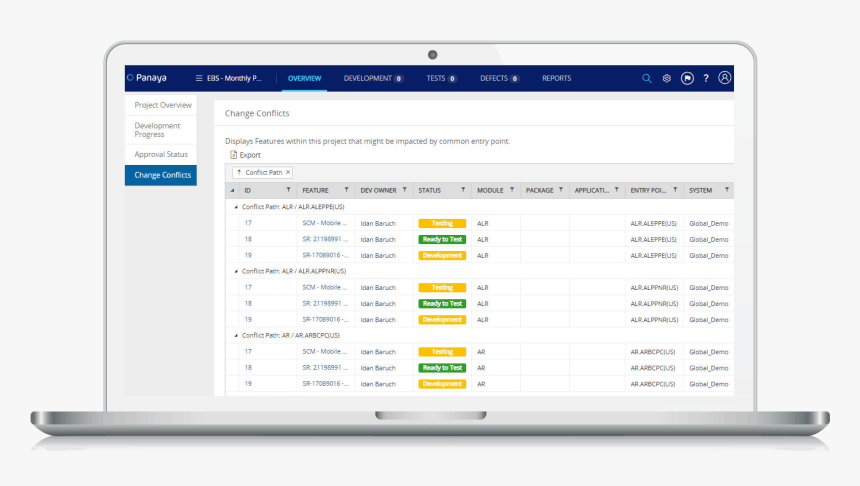Image resolution: width=860 pixels, height=486 pixels.
Task: Filter the MODULE column
Action: tap(512, 190)
